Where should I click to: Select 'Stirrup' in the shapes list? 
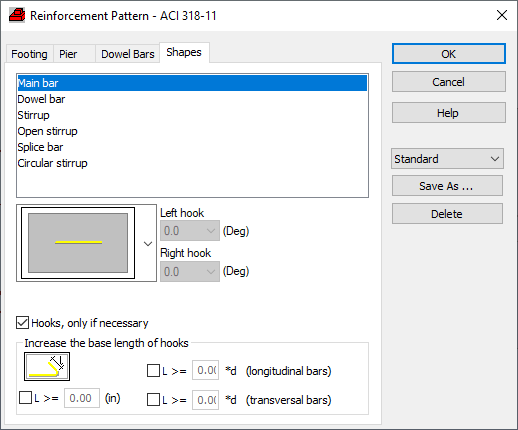pos(192,115)
